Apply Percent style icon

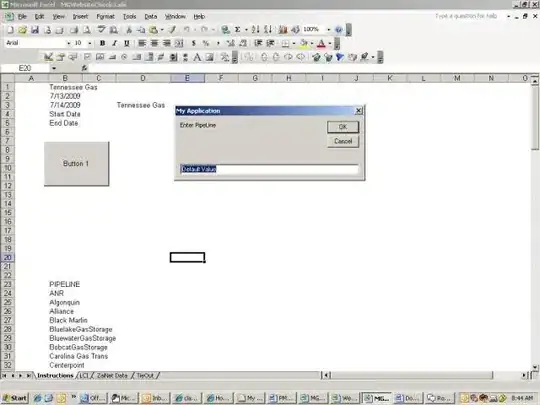(x=206, y=43)
